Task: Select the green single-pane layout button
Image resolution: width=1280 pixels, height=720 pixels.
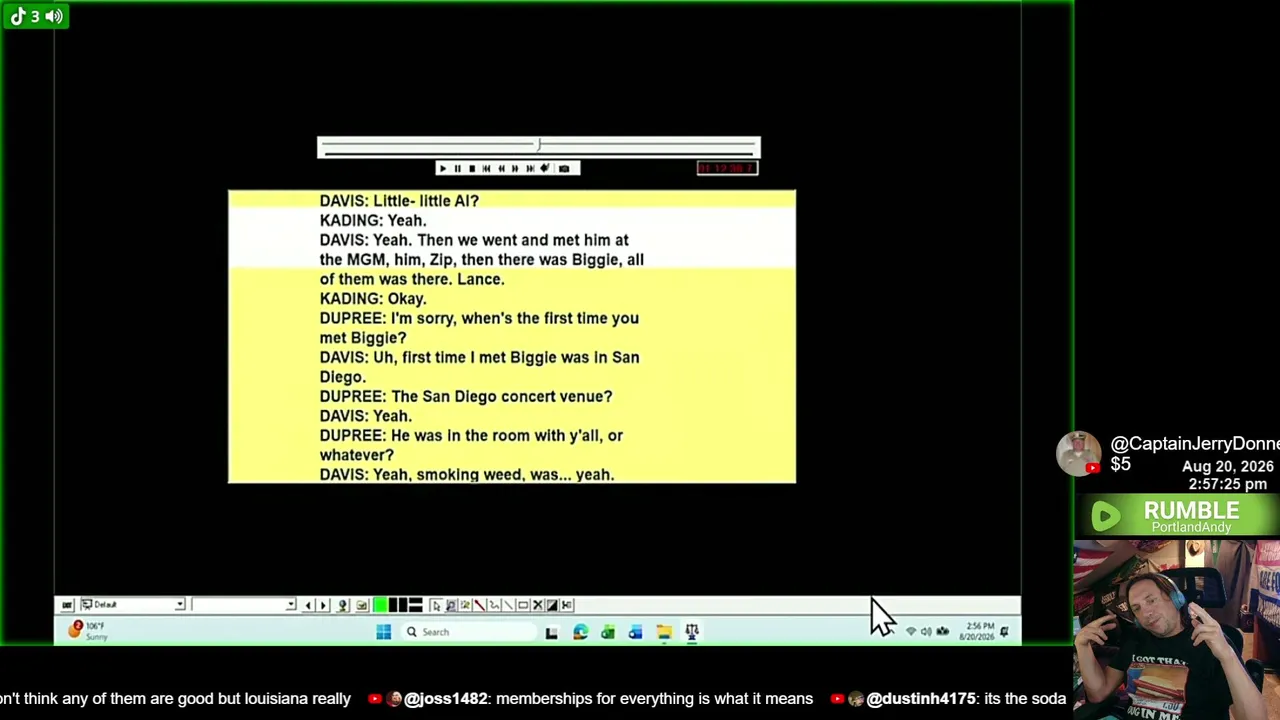Action: pyautogui.click(x=380, y=604)
